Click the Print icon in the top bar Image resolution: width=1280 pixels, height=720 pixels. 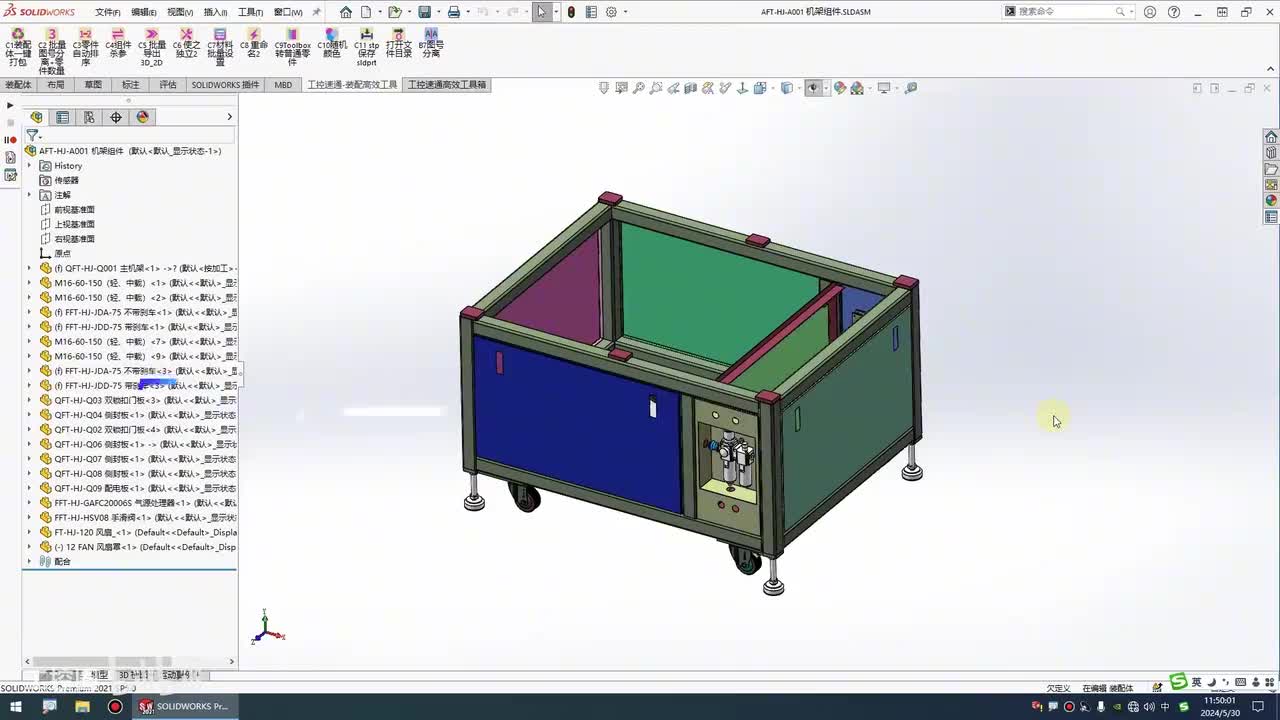(x=453, y=12)
